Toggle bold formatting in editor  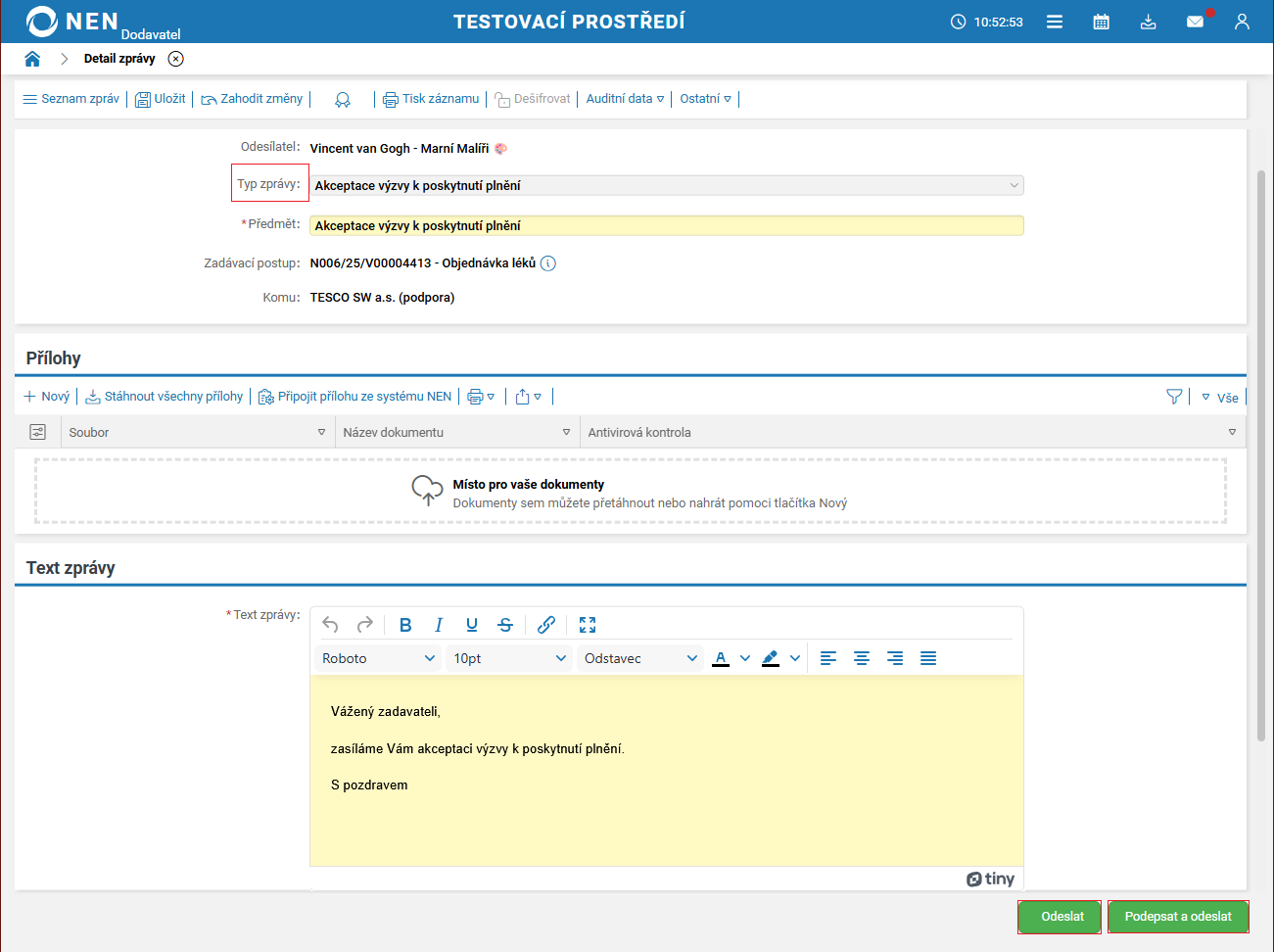pos(405,625)
